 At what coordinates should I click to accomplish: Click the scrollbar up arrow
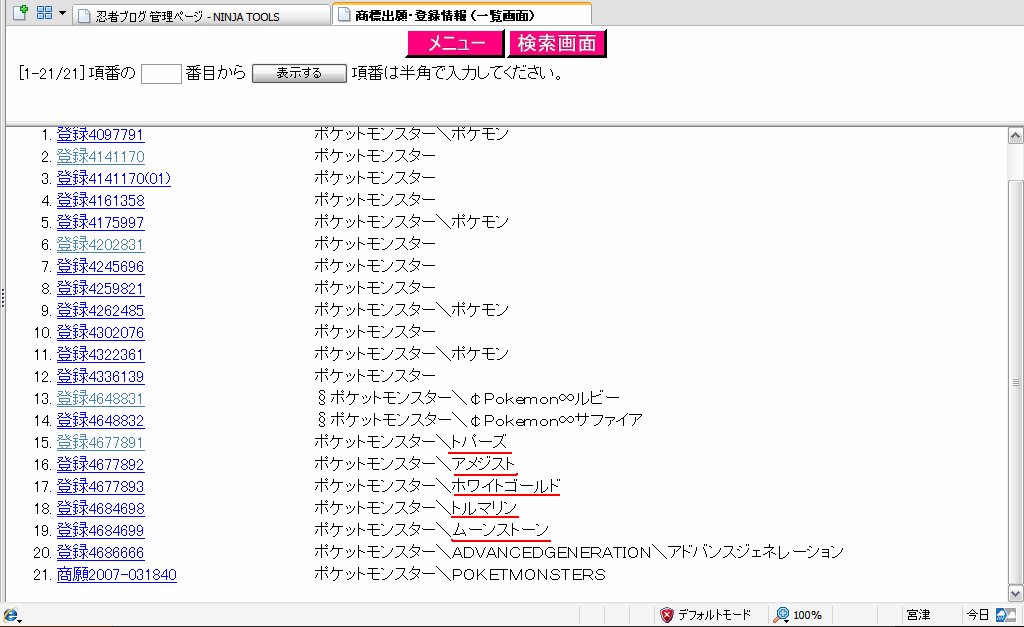[1016, 136]
